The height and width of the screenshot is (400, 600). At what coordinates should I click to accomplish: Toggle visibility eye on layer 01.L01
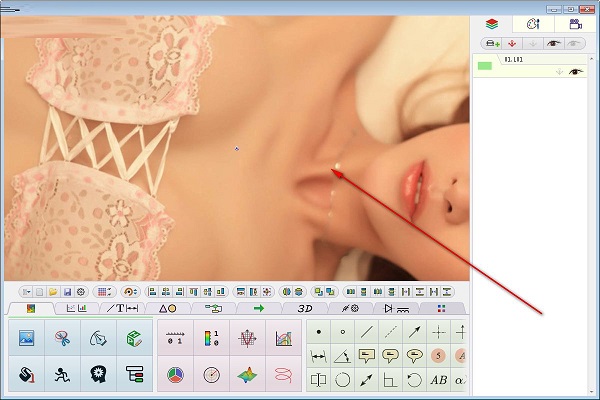[x=575, y=72]
